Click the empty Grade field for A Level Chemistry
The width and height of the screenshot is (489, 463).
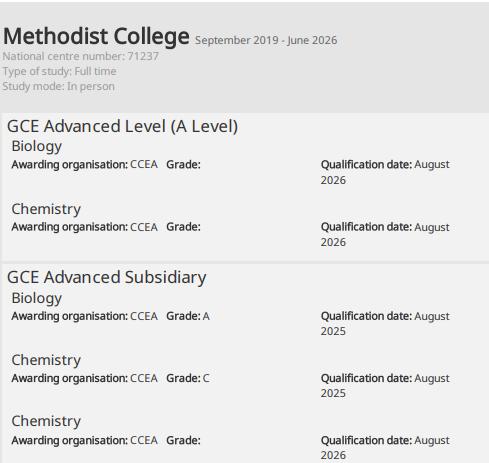click(x=183, y=227)
